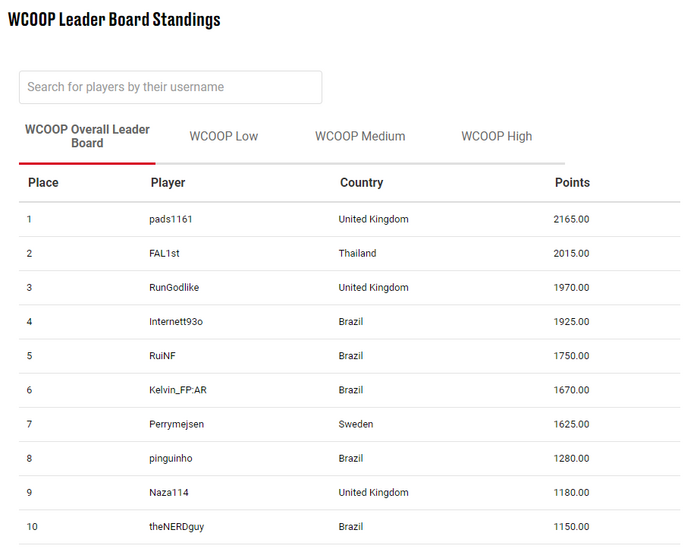The image size is (700, 552).
Task: Click theNERDguy player name
Action: [x=176, y=527]
